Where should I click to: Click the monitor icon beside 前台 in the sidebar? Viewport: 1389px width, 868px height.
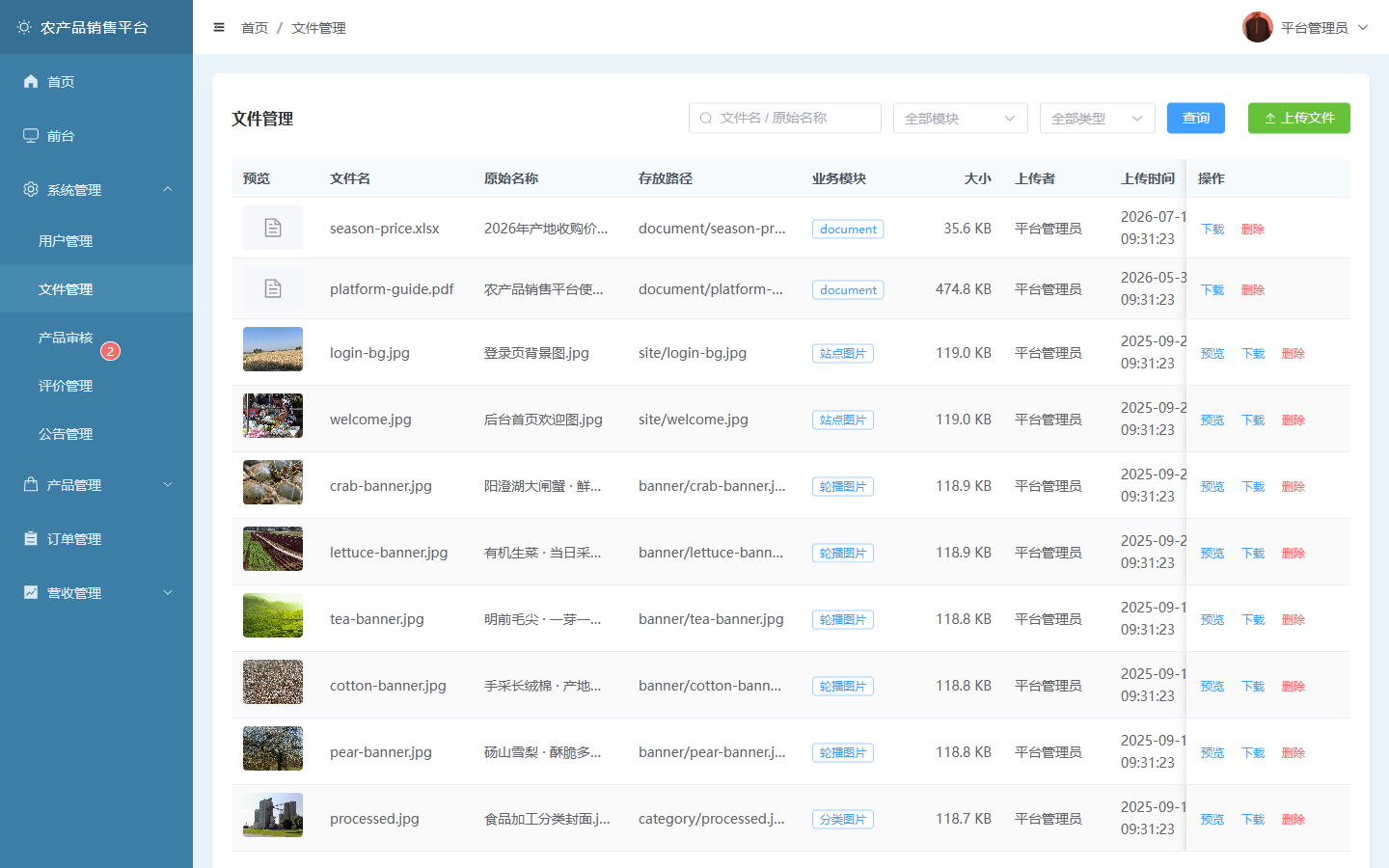[x=31, y=136]
